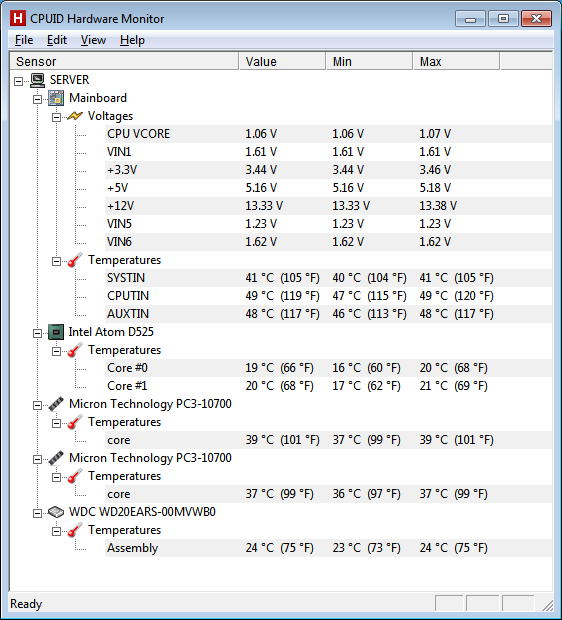This screenshot has height=620, width=562.
Task: Collapse the second Micron Technology PC3-10700 node
Action: tap(37, 459)
